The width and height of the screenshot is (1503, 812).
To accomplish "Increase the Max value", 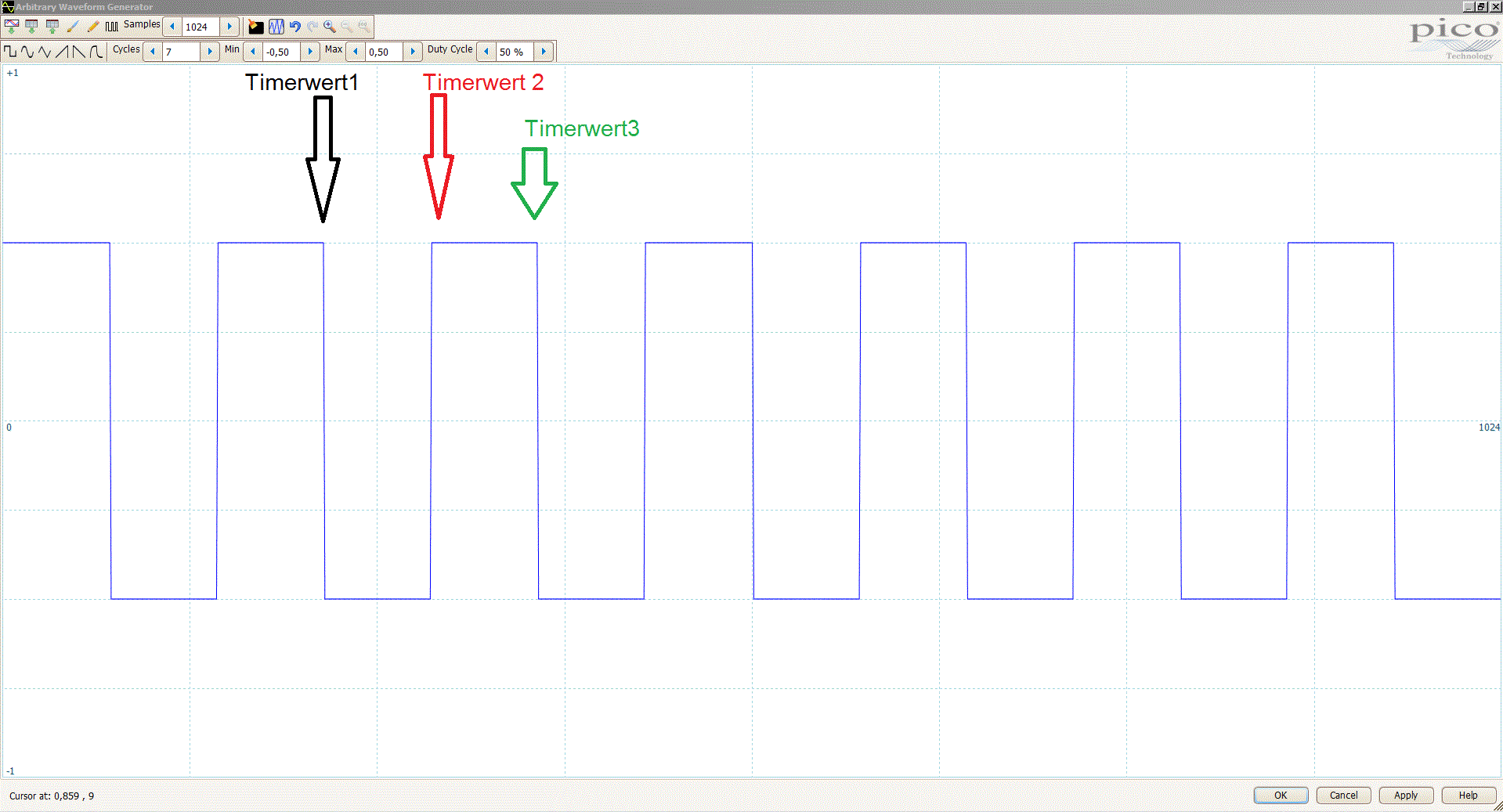I will [x=413, y=52].
